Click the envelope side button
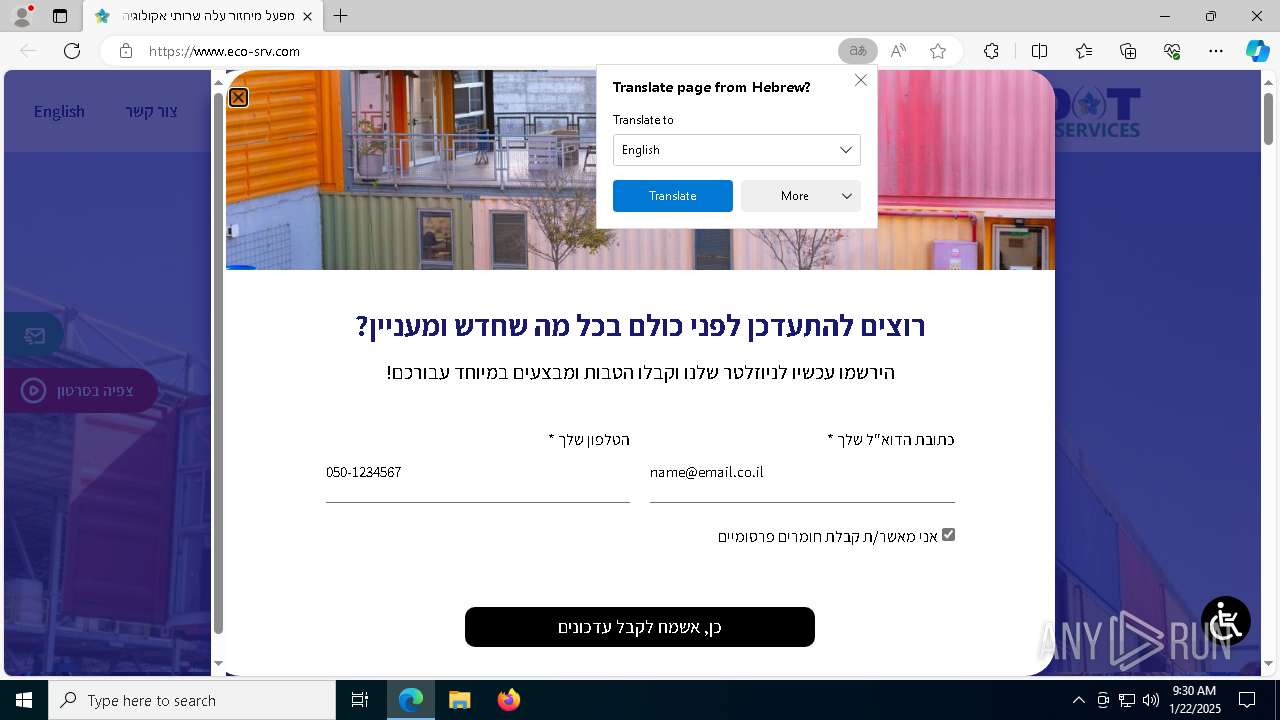This screenshot has width=1280, height=720. [33, 336]
